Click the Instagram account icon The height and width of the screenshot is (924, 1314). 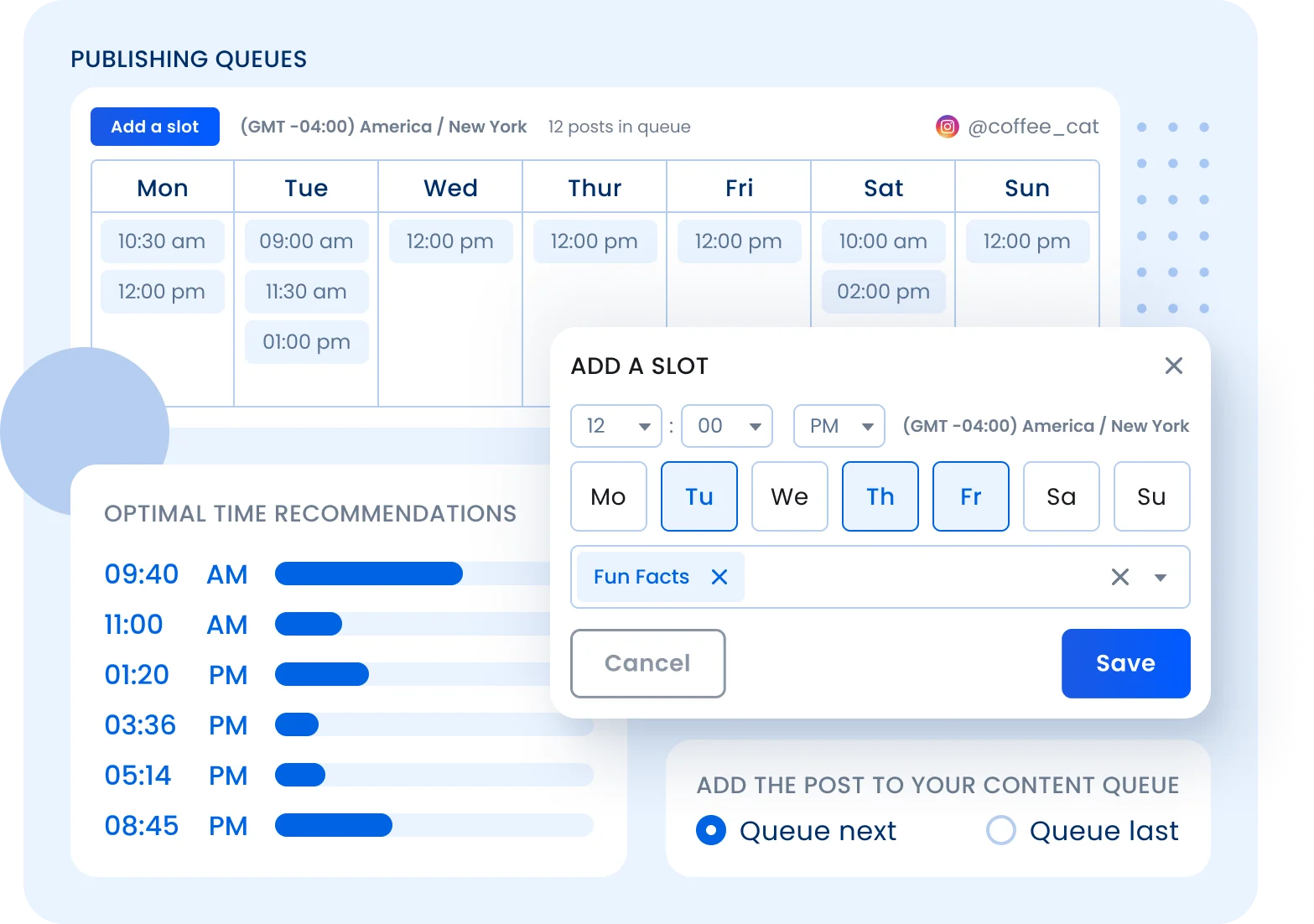tap(947, 126)
